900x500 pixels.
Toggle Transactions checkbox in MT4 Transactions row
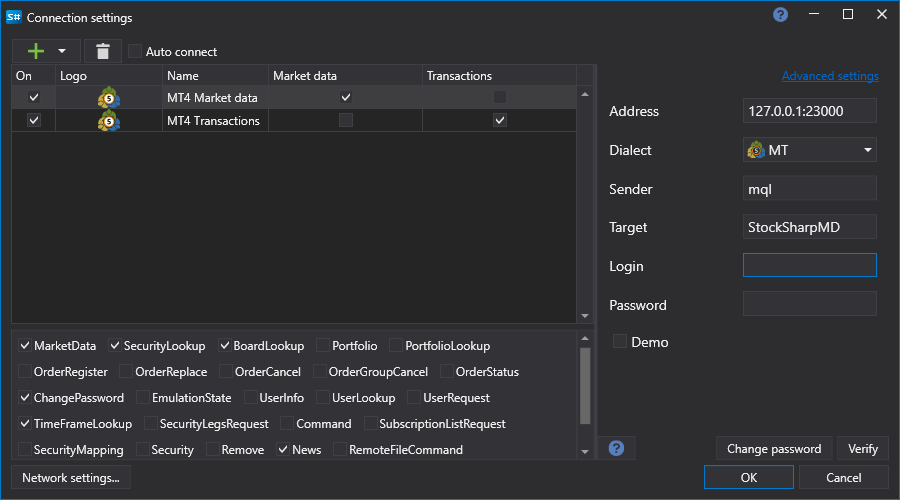pos(500,120)
